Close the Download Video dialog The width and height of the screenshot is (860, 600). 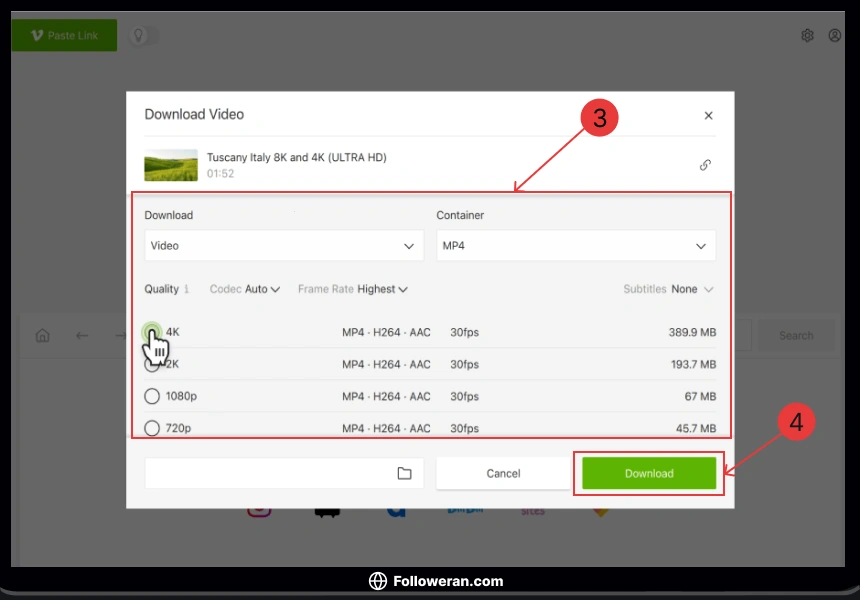pos(708,116)
